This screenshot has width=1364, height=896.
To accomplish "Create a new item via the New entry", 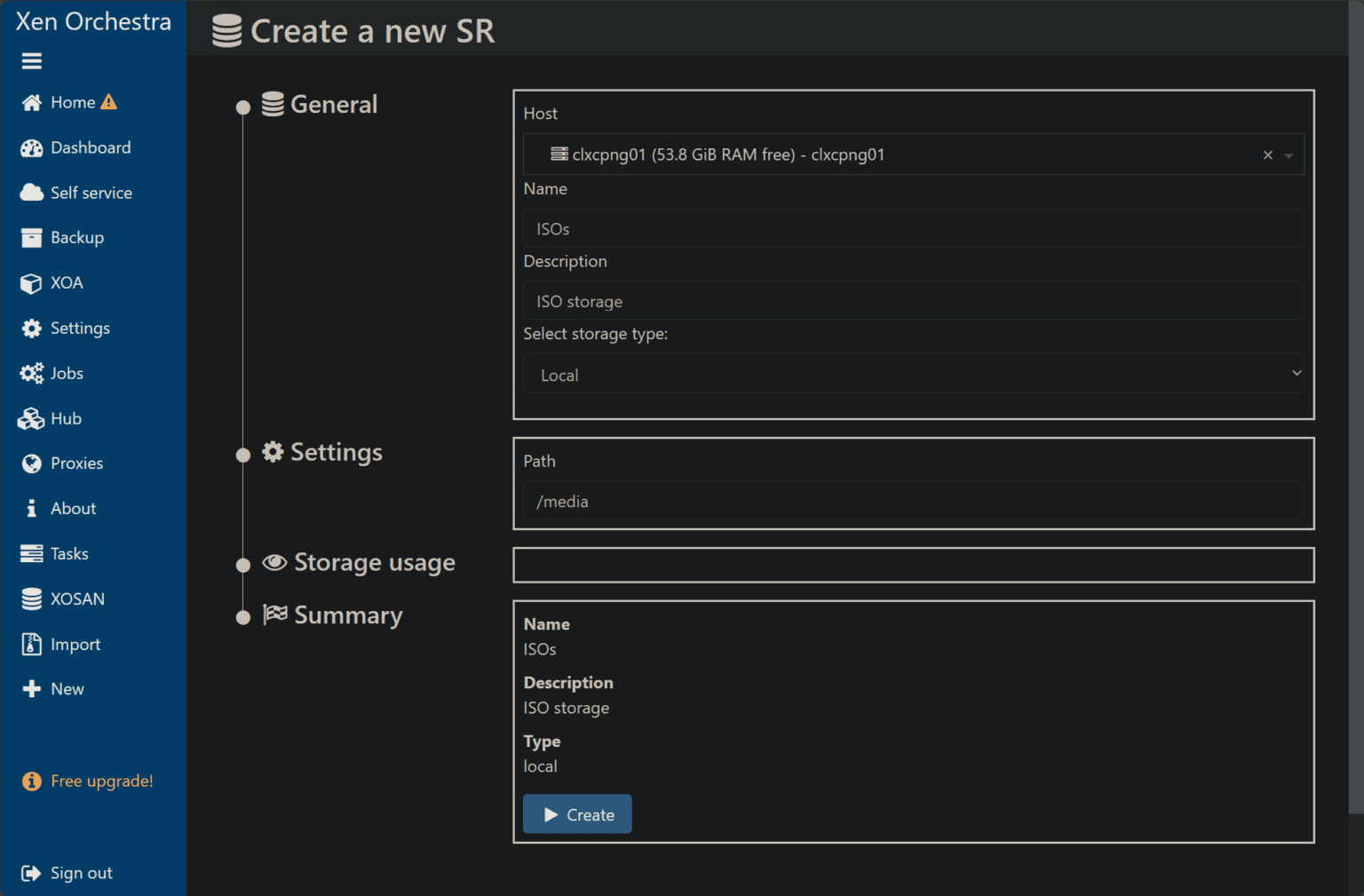I will [x=66, y=688].
